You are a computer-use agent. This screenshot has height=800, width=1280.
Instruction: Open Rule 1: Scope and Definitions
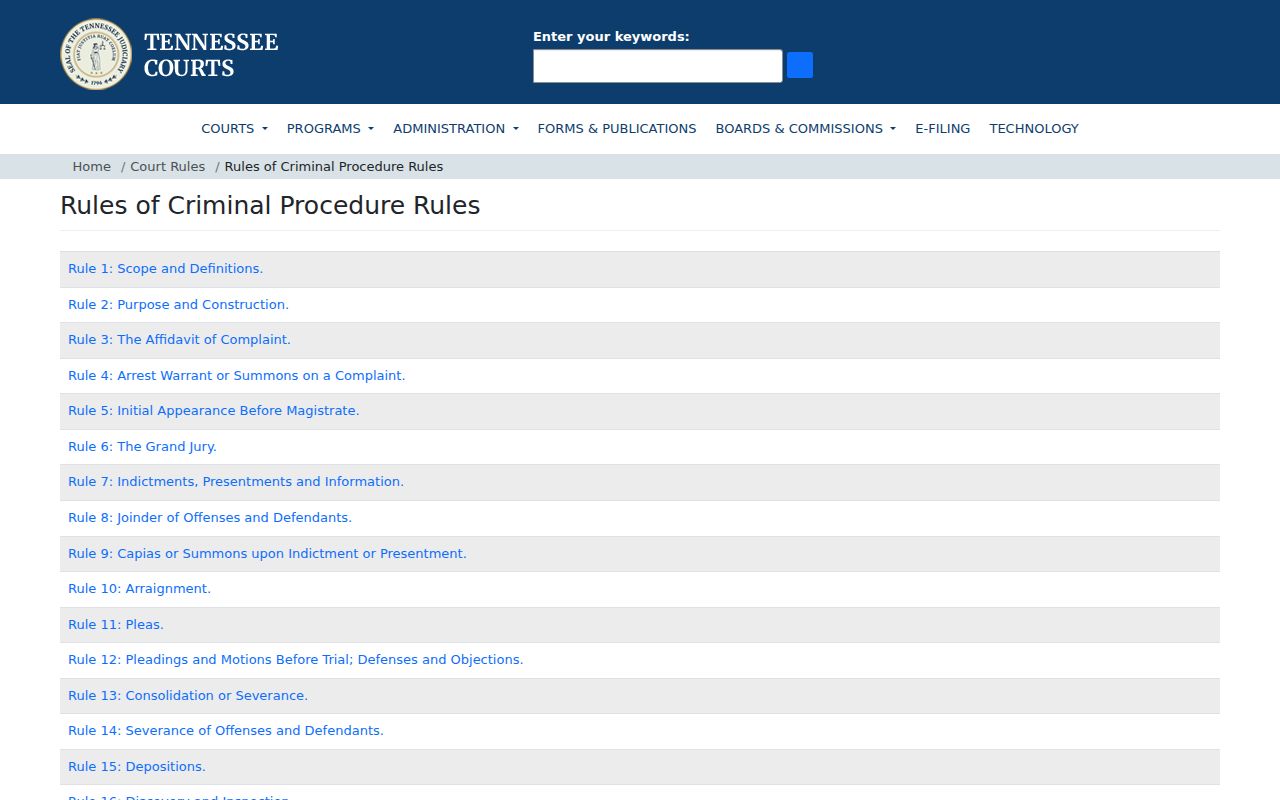point(165,269)
